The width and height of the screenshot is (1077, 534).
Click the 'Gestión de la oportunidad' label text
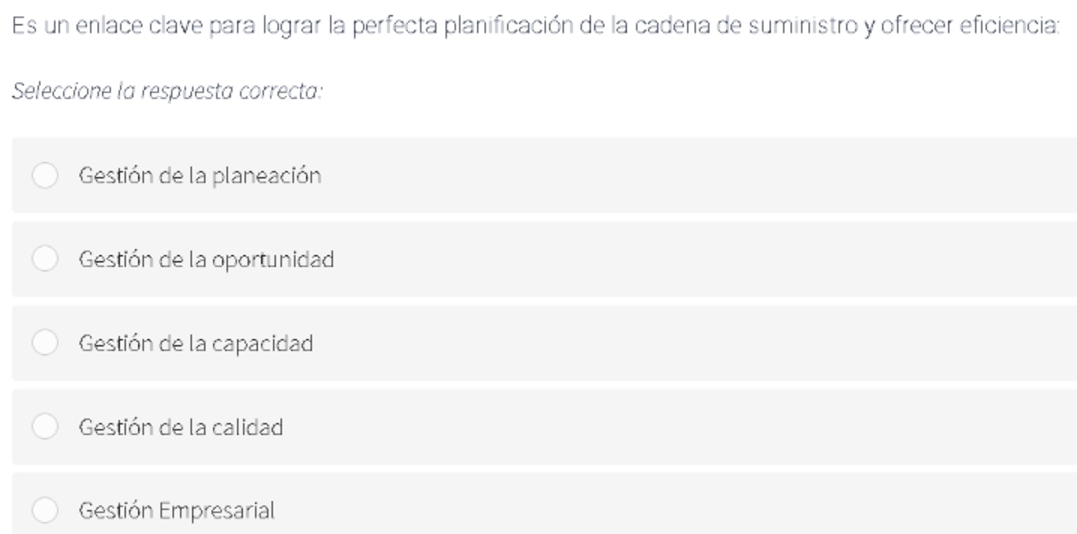pos(206,260)
